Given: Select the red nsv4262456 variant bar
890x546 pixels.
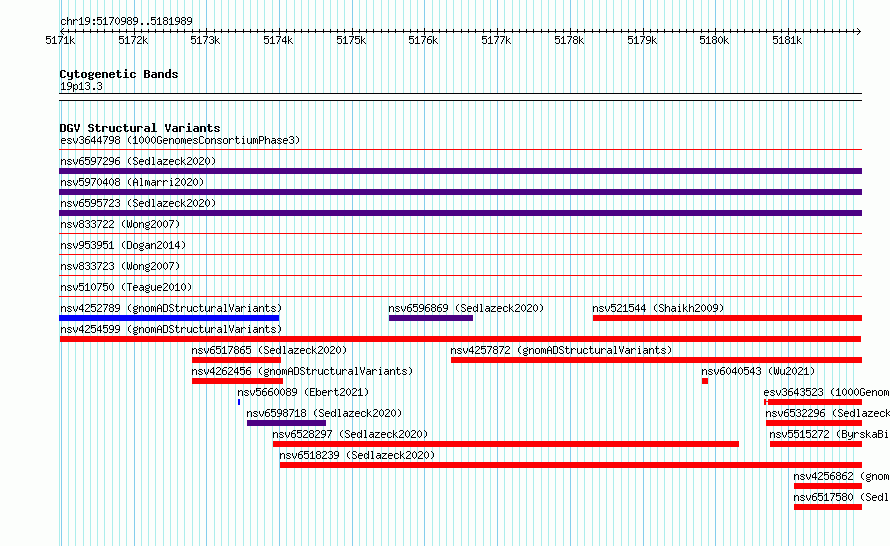Looking at the screenshot, I should tap(237, 381).
